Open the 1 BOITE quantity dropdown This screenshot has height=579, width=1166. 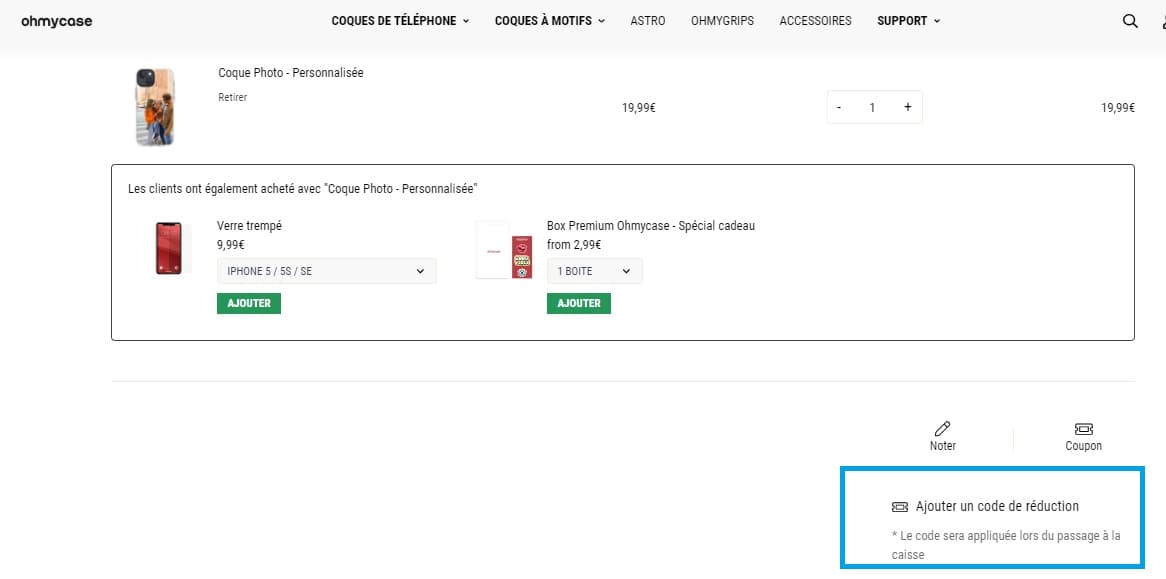tap(594, 270)
